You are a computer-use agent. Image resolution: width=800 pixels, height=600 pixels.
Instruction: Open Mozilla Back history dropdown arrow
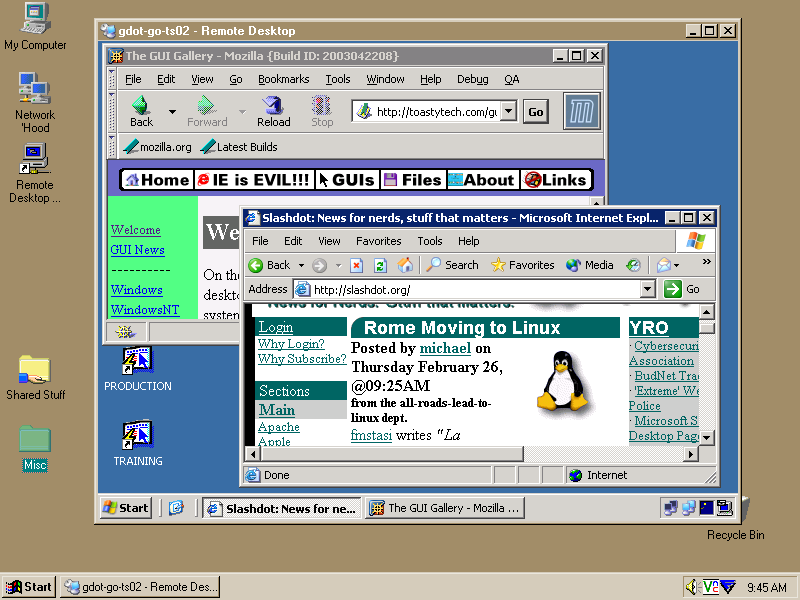click(172, 112)
